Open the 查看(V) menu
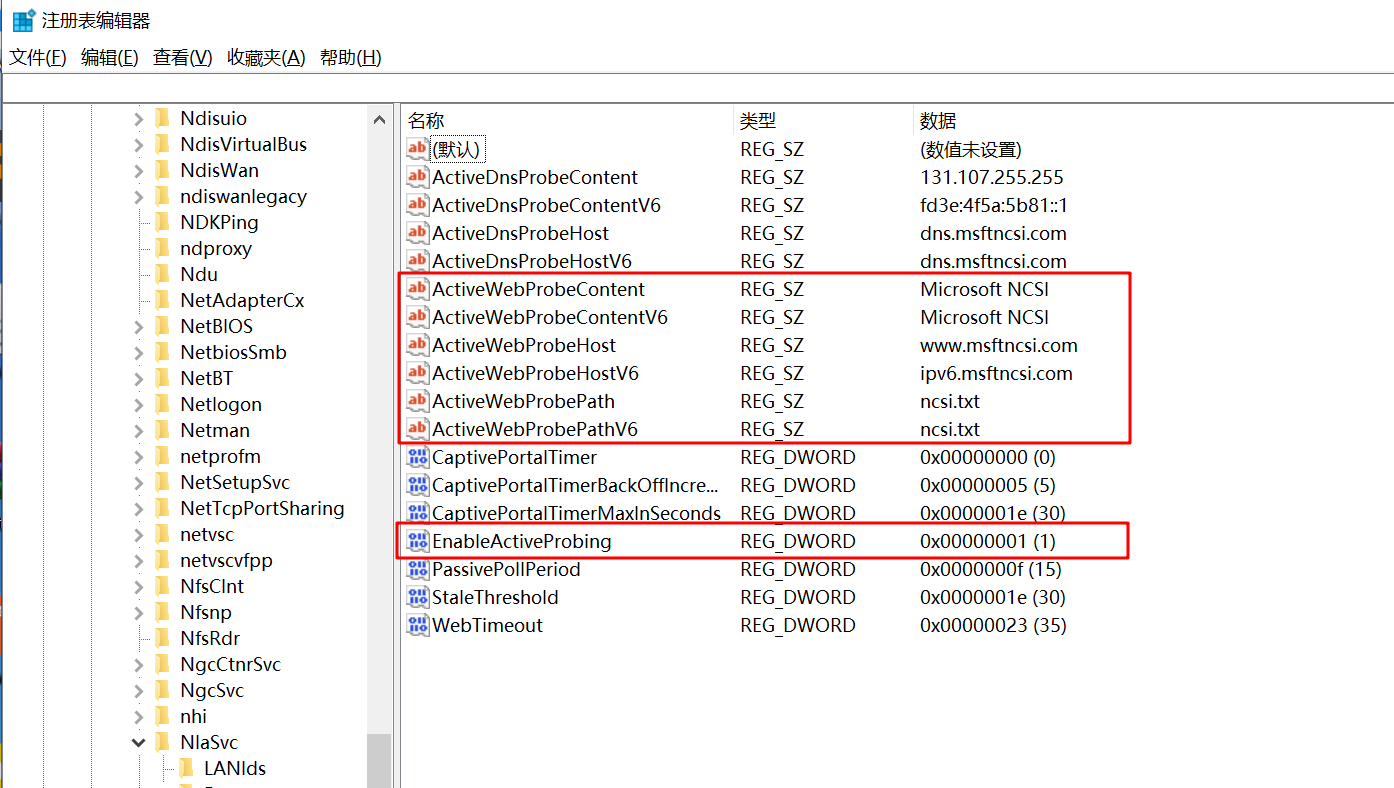The image size is (1394, 788). point(183,58)
